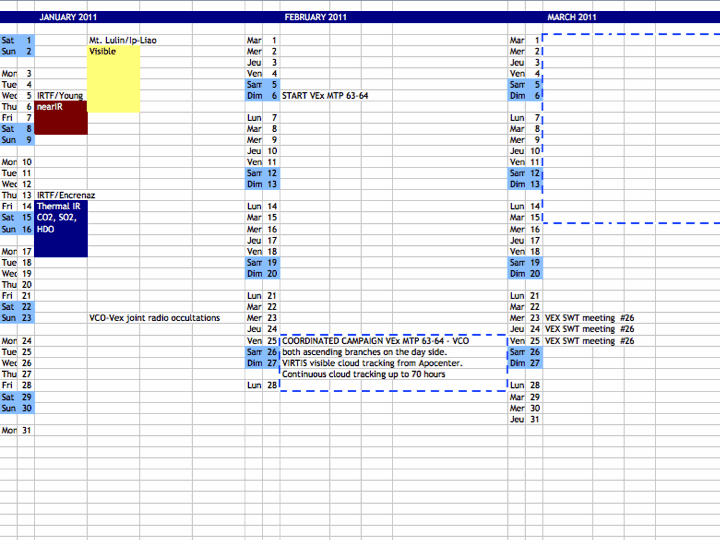The image size is (720, 540).
Task: Select the Mon 31 January date cell
Action: [x=17, y=430]
